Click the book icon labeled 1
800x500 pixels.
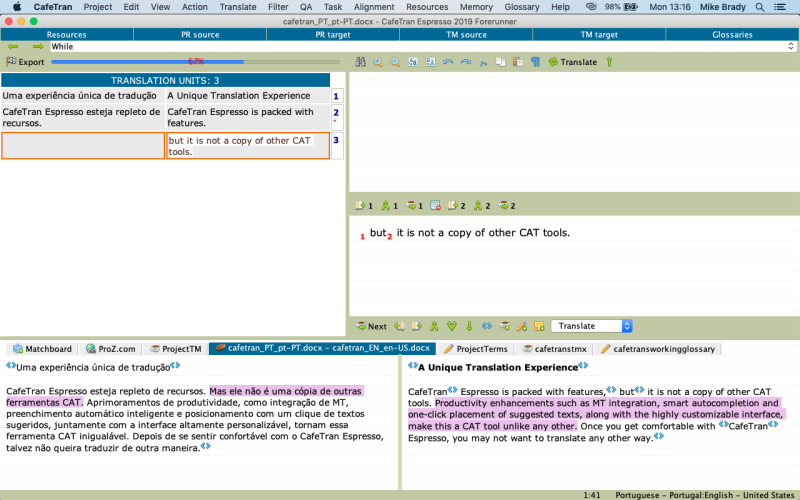(x=364, y=206)
